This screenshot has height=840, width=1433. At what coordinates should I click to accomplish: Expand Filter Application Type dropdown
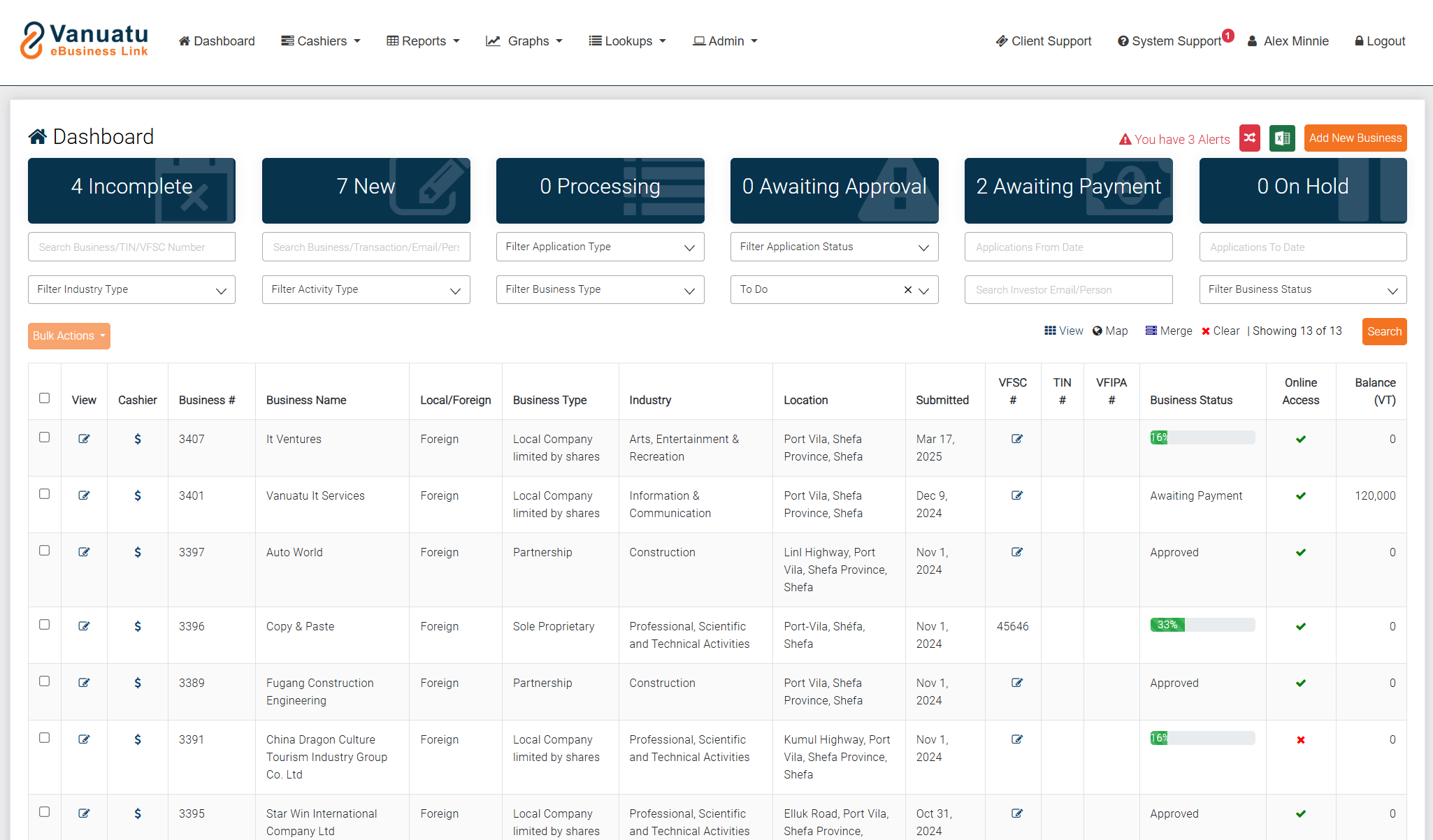point(600,247)
